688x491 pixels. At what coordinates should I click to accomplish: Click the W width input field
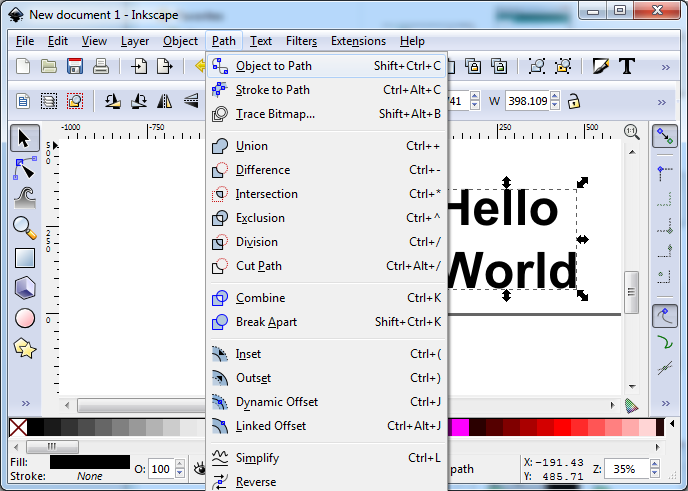[x=527, y=101]
